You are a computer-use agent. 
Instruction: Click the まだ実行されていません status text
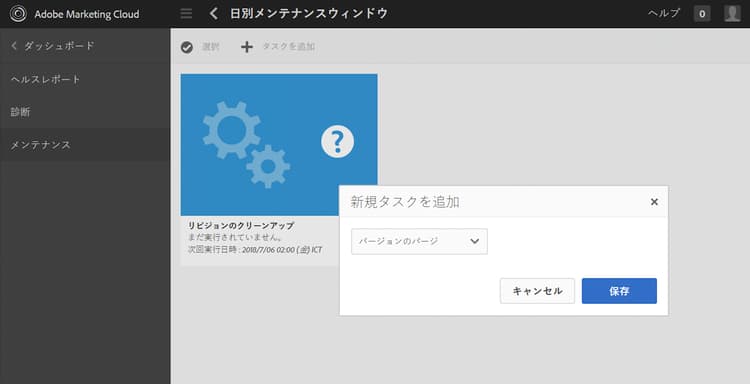(235, 237)
